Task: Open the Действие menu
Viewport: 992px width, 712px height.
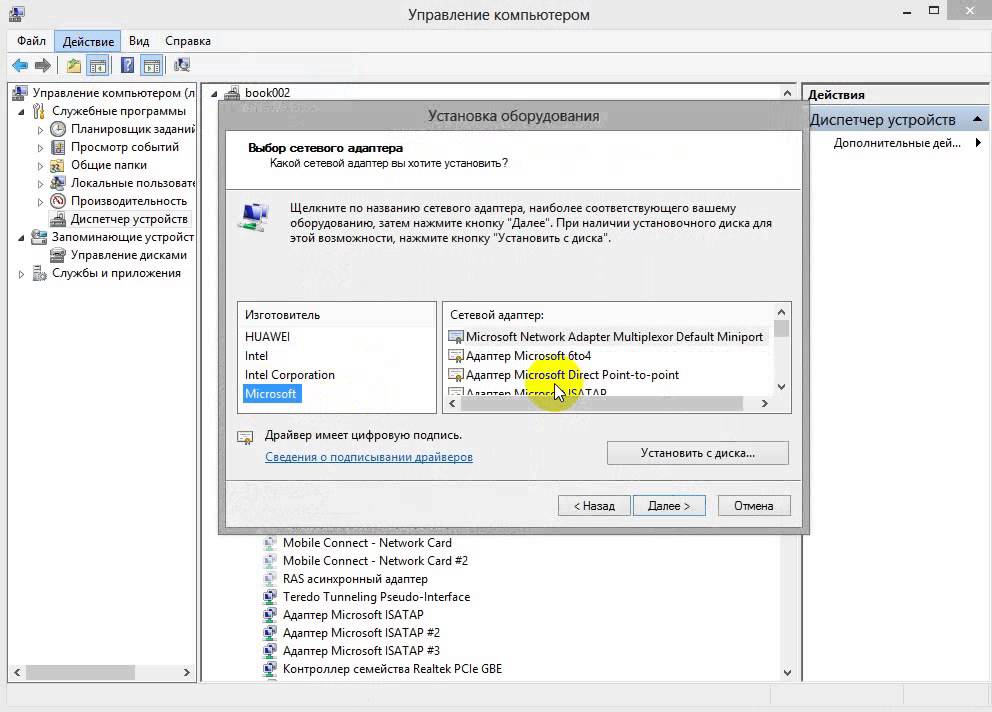Action: [88, 41]
